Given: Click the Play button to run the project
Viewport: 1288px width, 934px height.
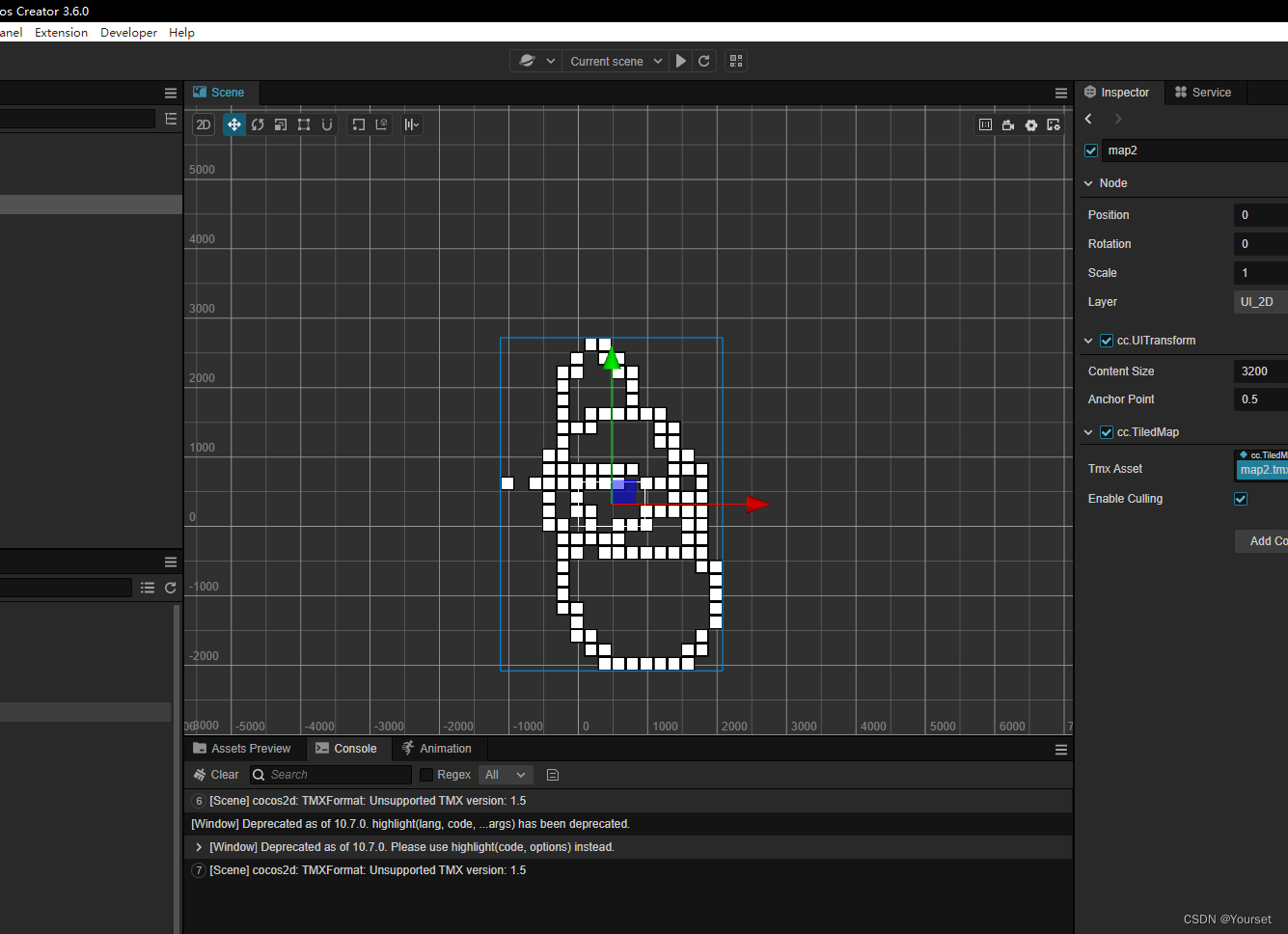Looking at the screenshot, I should pos(681,61).
